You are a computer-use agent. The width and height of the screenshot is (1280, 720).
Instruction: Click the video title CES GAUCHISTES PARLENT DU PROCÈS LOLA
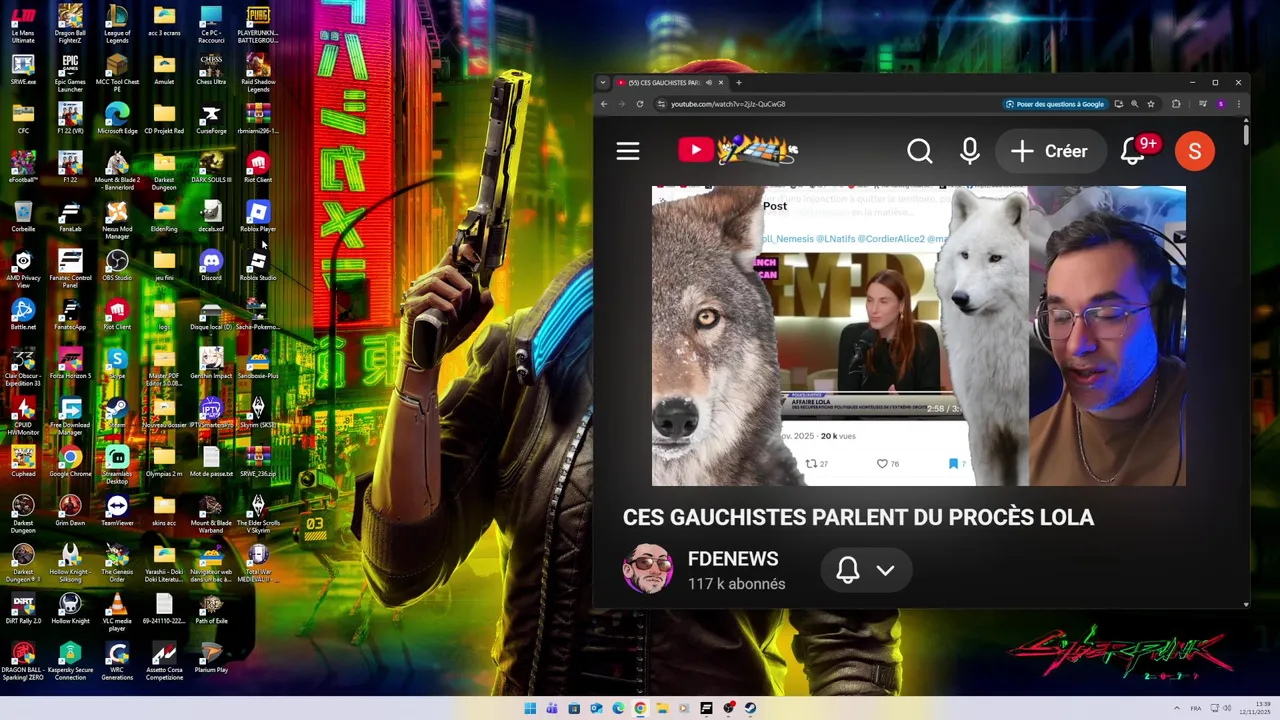[x=859, y=517]
